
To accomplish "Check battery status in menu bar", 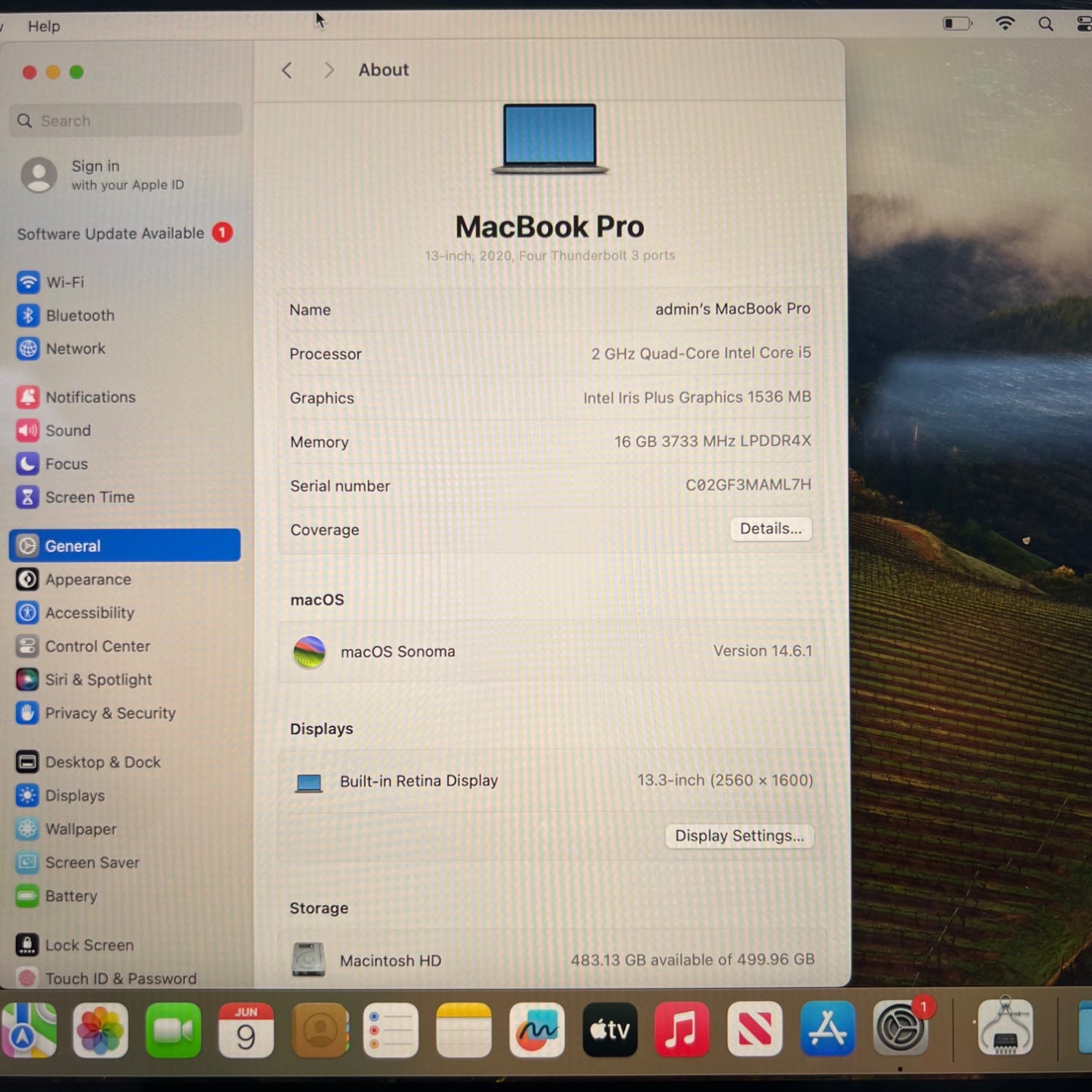I will tap(958, 23).
